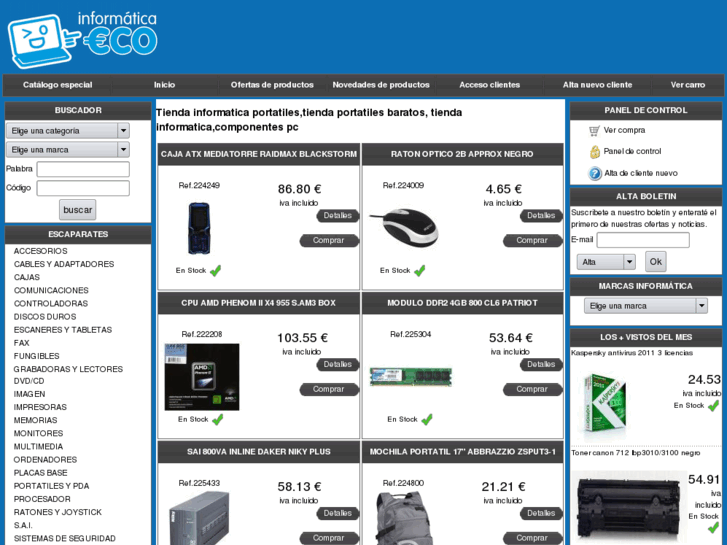The height and width of the screenshot is (545, 727).
Task: Expand the 'Elige una categoría' dropdown
Action: [x=68, y=131]
